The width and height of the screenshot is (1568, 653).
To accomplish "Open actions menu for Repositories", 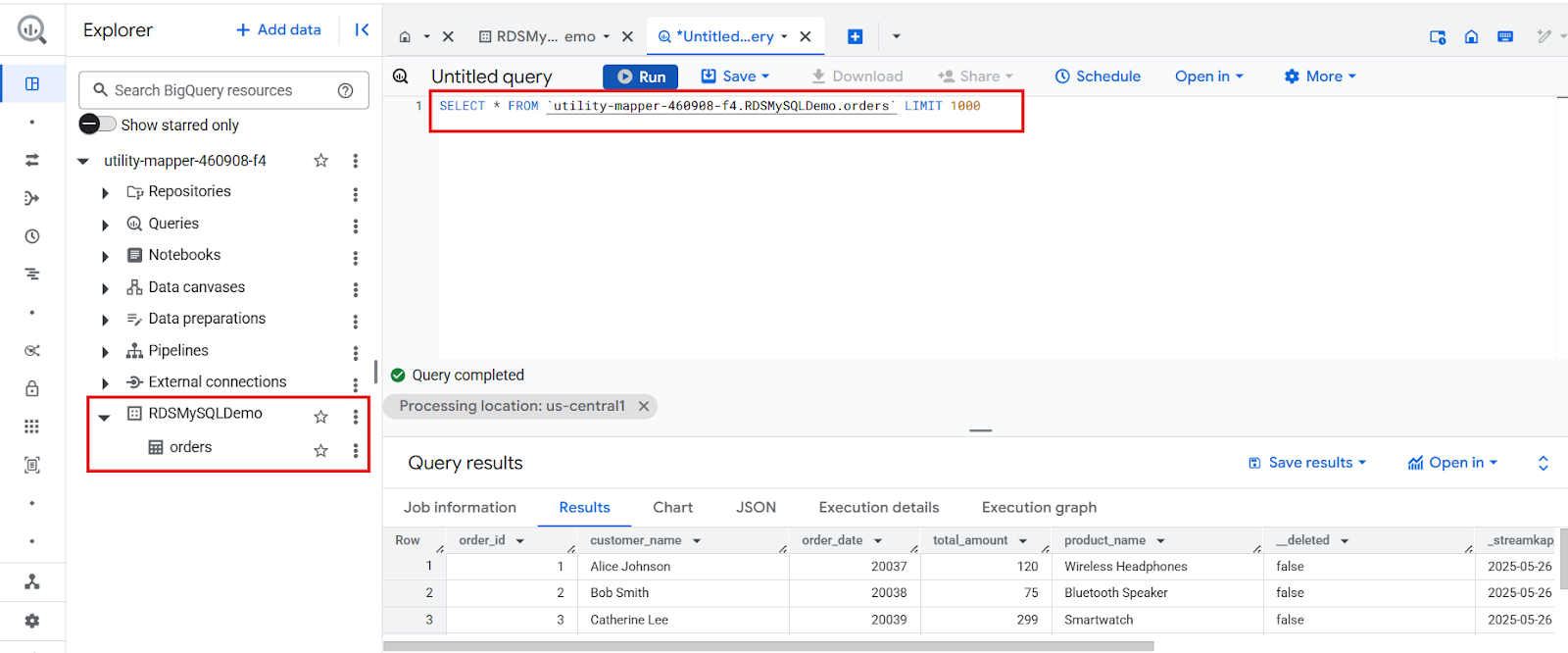I will [355, 194].
